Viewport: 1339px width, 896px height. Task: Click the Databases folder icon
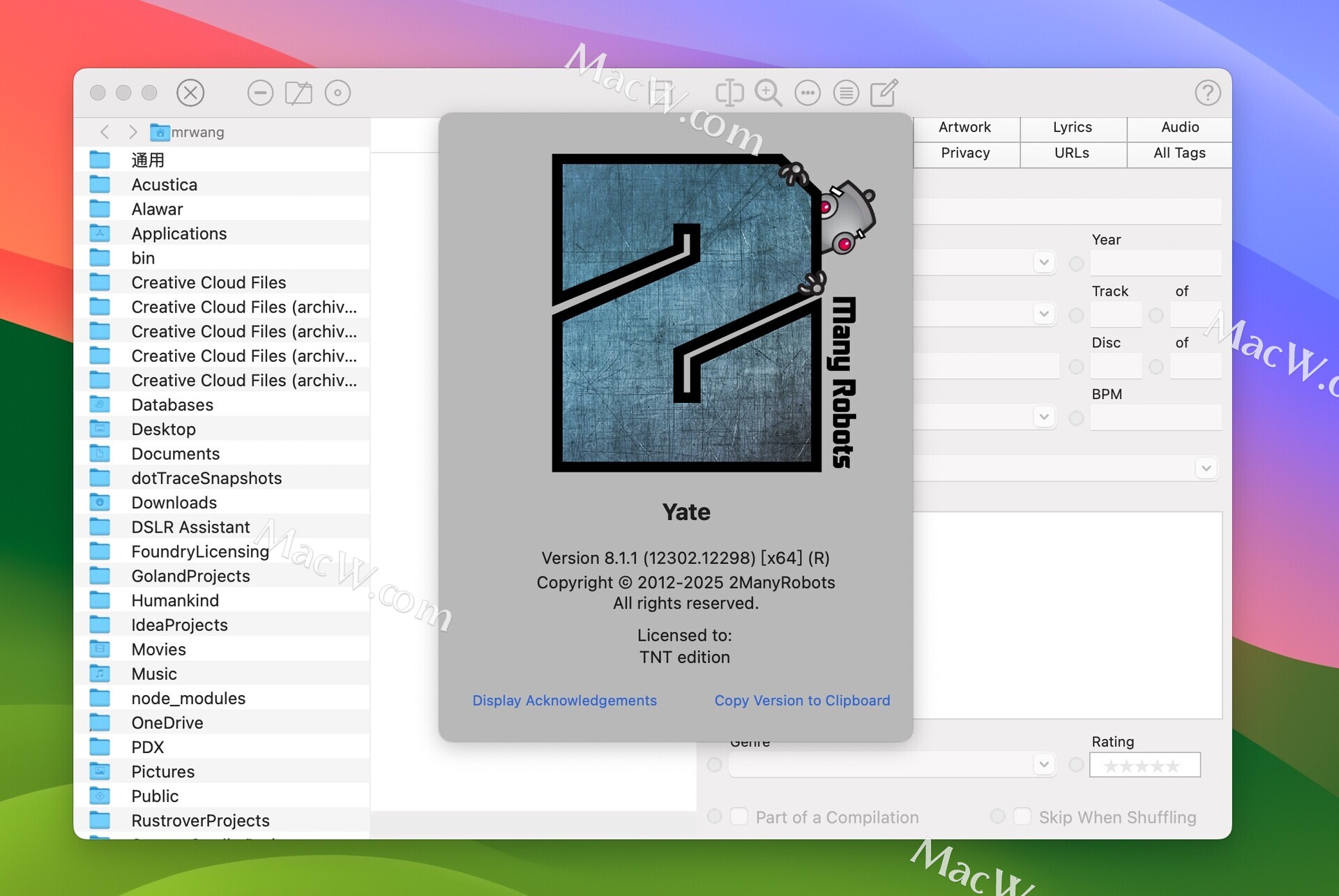tap(100, 404)
